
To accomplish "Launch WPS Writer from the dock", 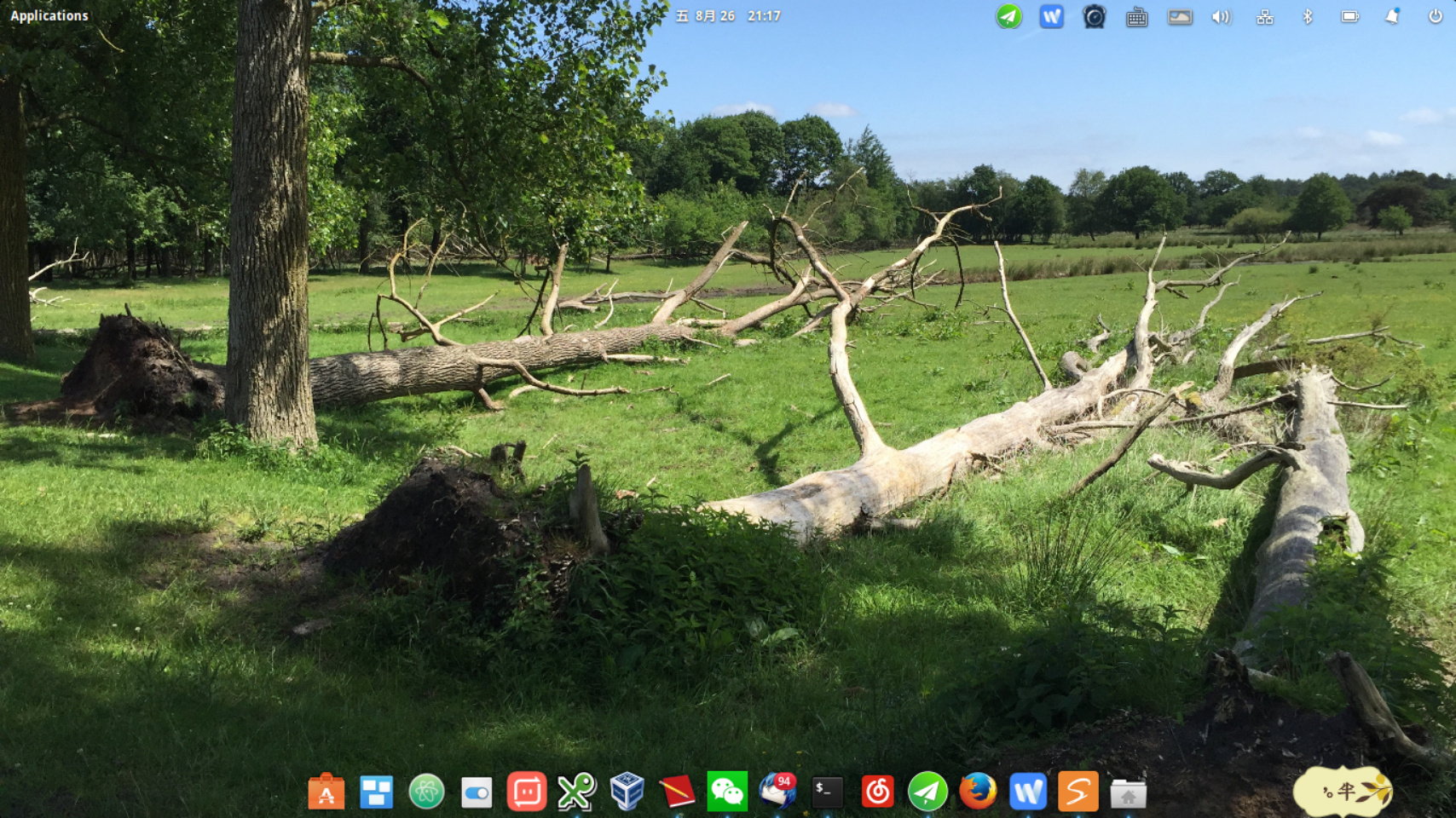I will (x=1029, y=792).
